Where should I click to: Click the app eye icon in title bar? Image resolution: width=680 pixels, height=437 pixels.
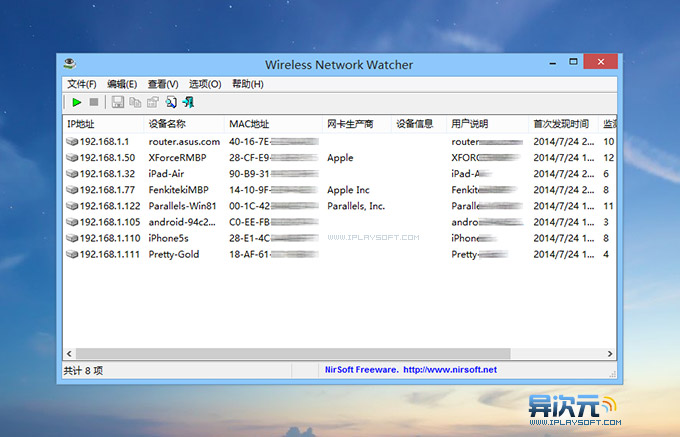tap(70, 64)
